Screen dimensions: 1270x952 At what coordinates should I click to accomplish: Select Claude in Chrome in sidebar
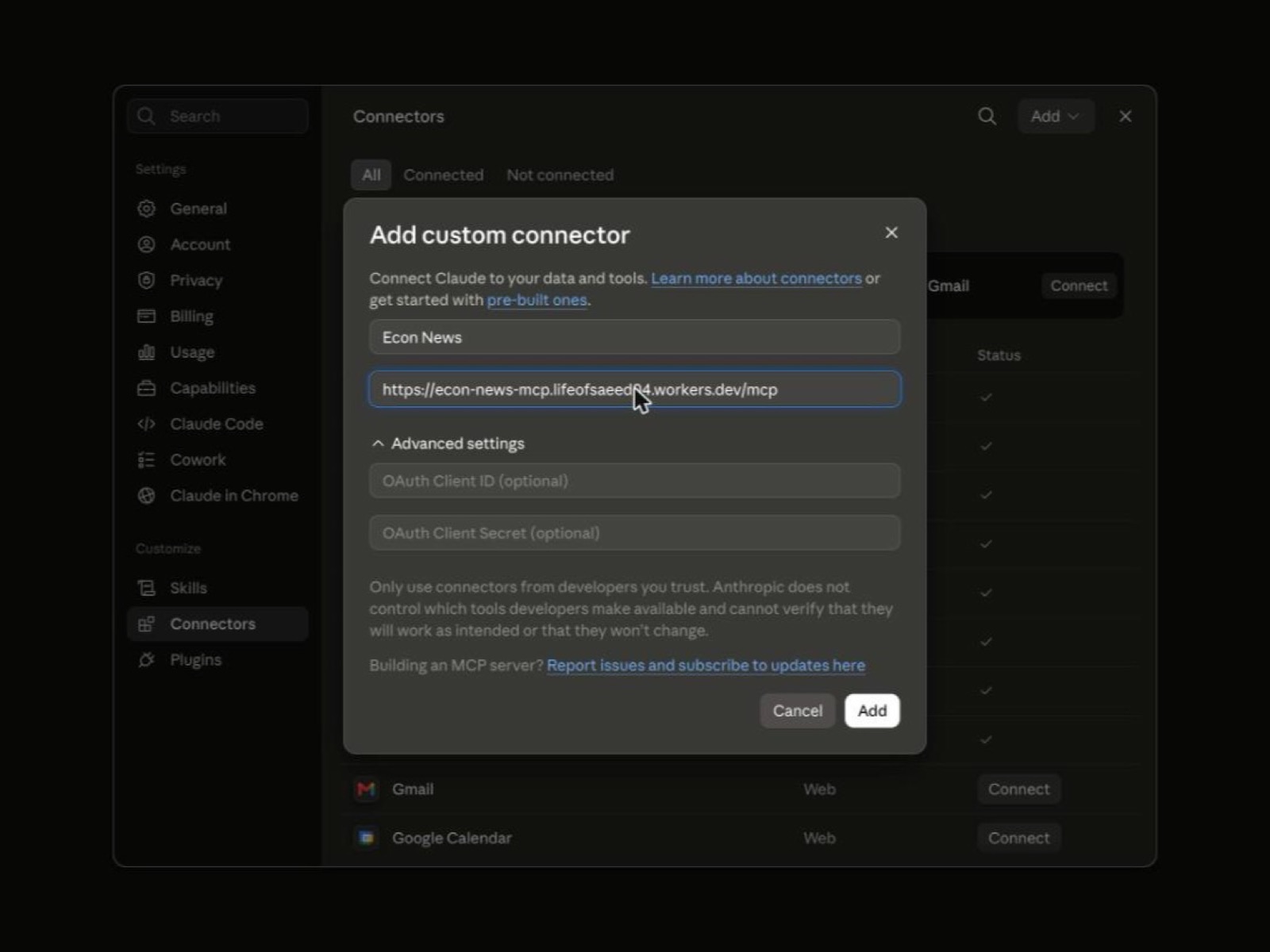click(x=217, y=496)
